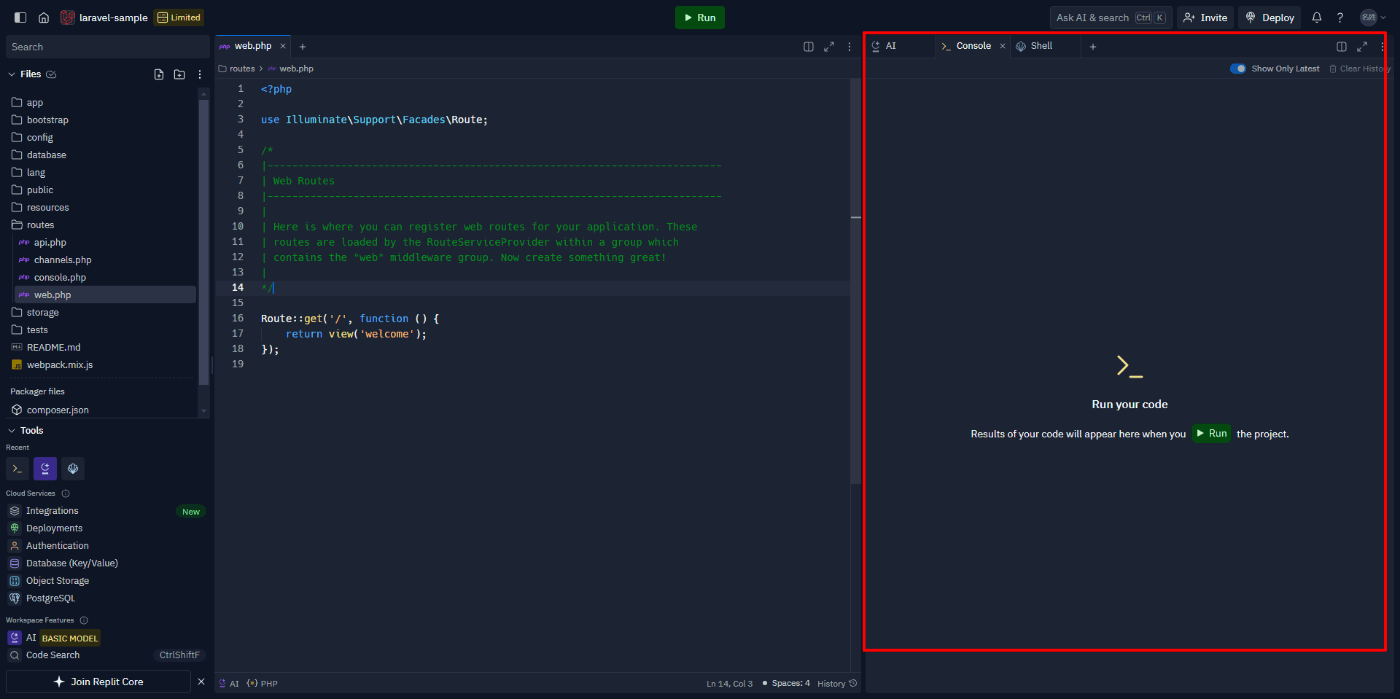Open help question mark icon

(1340, 17)
